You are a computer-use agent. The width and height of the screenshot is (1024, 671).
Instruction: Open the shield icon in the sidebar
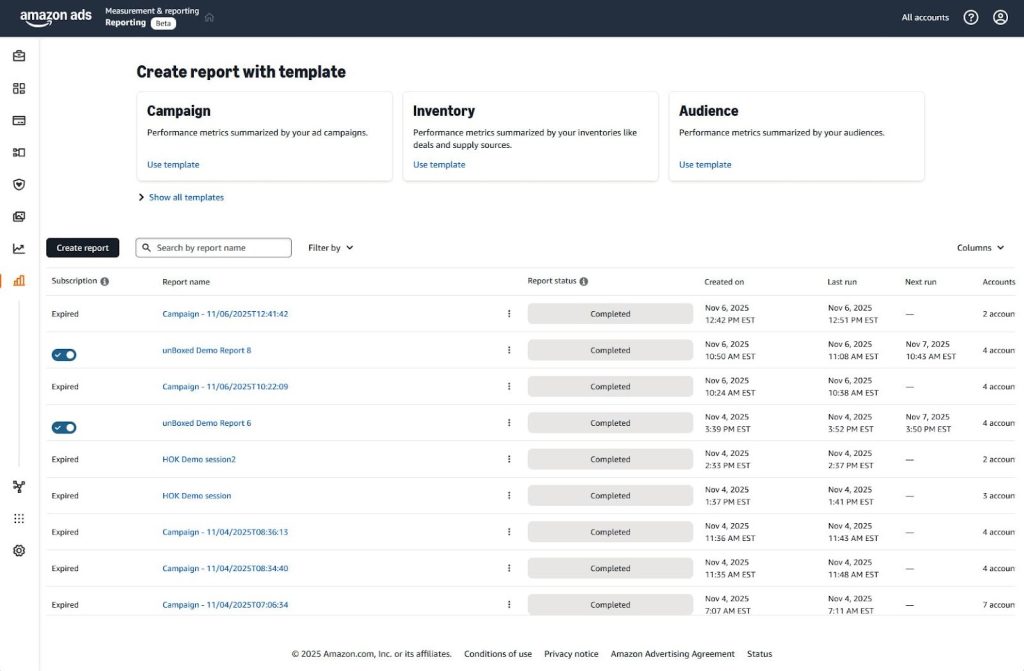[19, 184]
